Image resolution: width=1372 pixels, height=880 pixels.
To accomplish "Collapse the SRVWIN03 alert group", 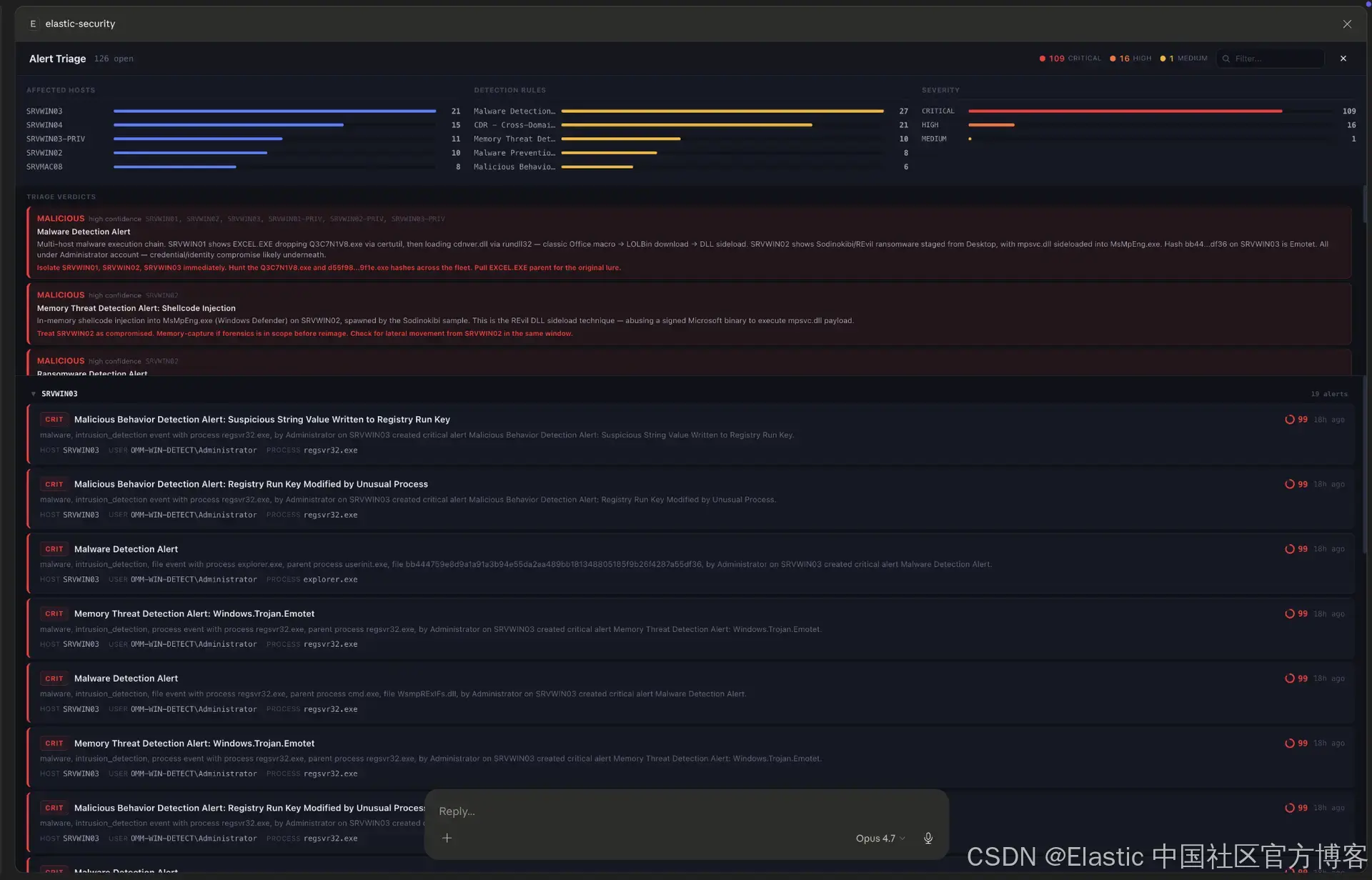I will tap(34, 394).
